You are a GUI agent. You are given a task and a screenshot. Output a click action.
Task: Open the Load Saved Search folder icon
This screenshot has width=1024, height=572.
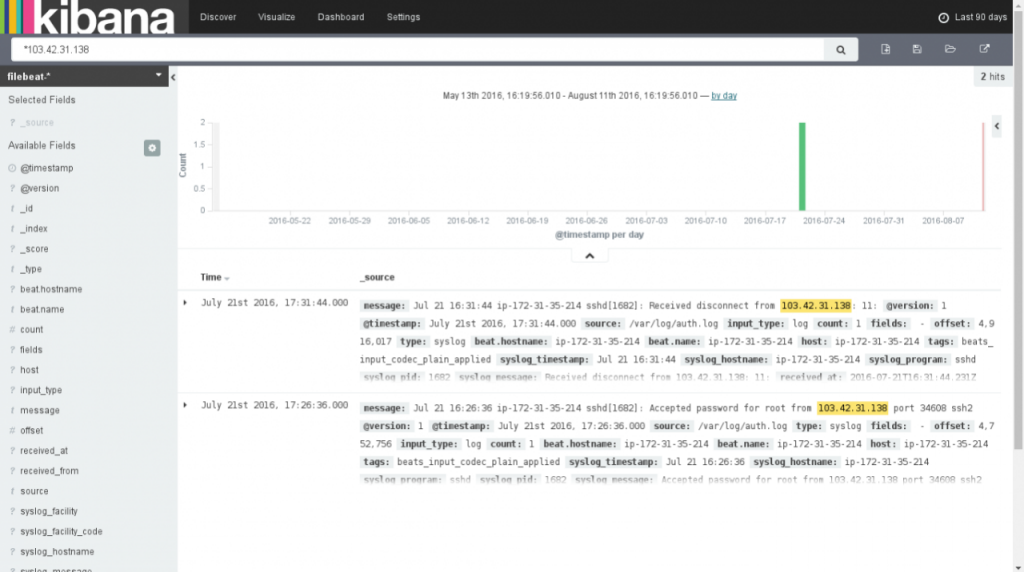[950, 49]
